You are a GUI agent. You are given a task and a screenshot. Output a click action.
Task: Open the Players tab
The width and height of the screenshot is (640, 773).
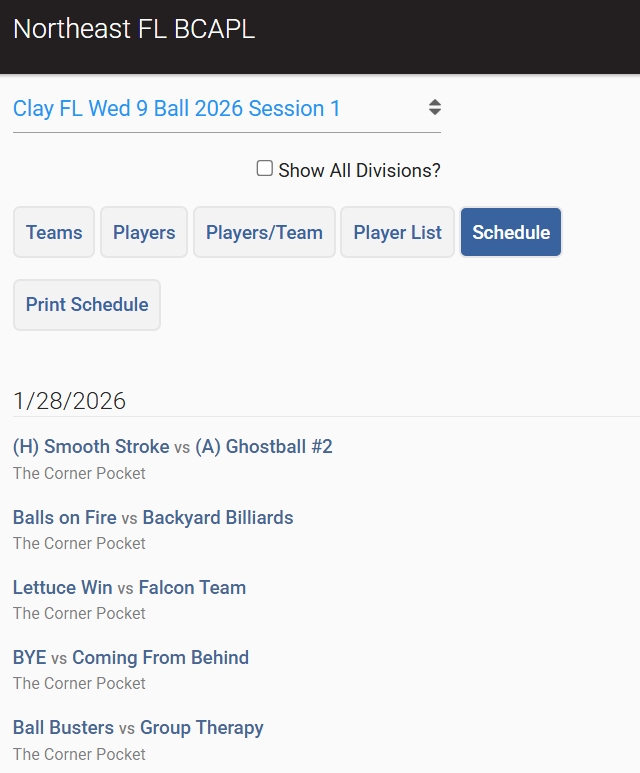point(144,233)
